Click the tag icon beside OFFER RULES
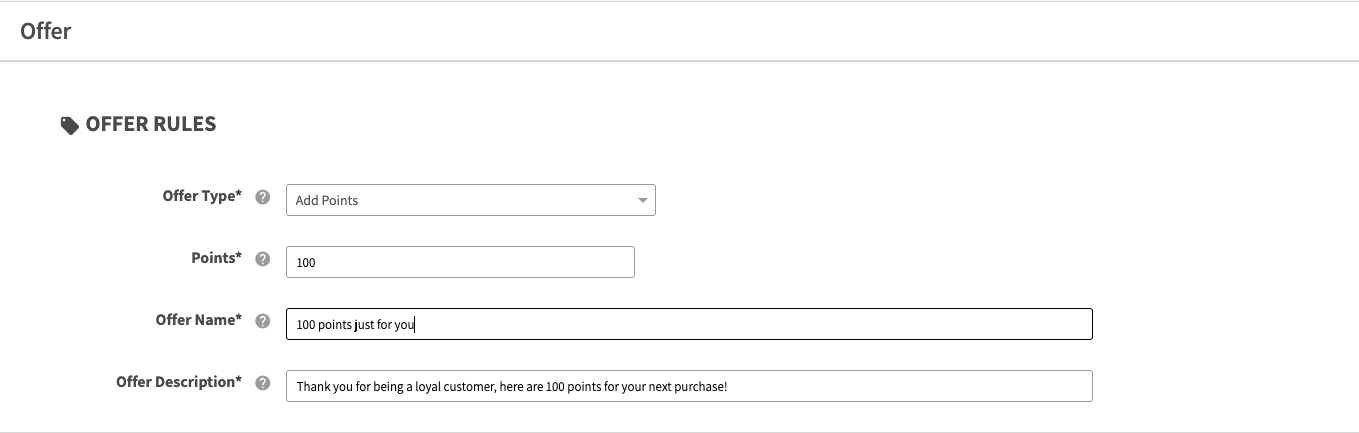Screen dimensions: 1359x433 pos(70,126)
